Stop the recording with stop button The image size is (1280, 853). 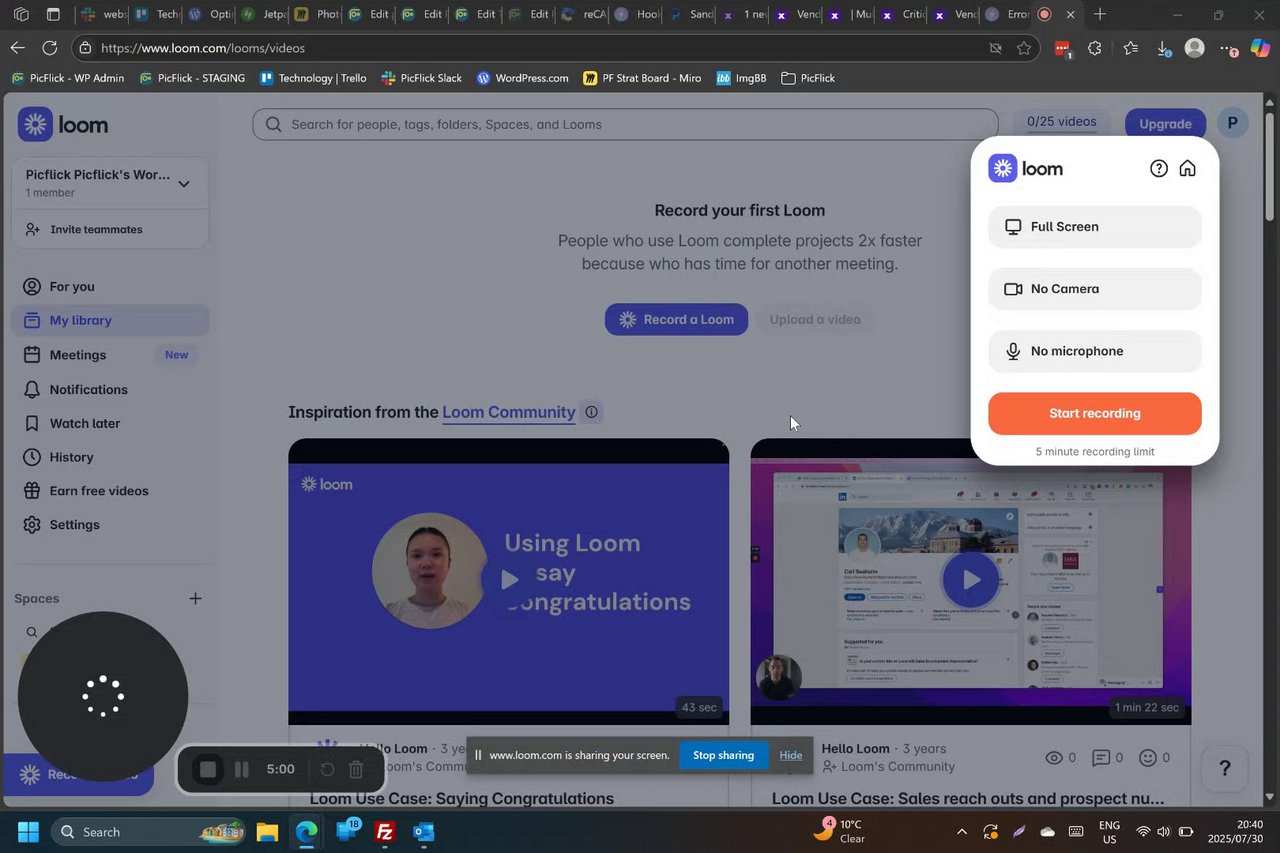tap(208, 770)
